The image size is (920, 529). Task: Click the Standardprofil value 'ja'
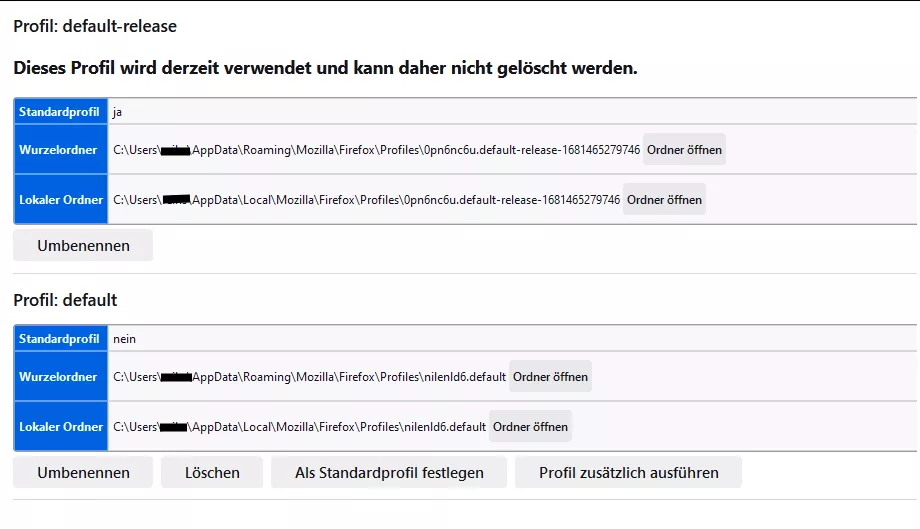click(118, 112)
